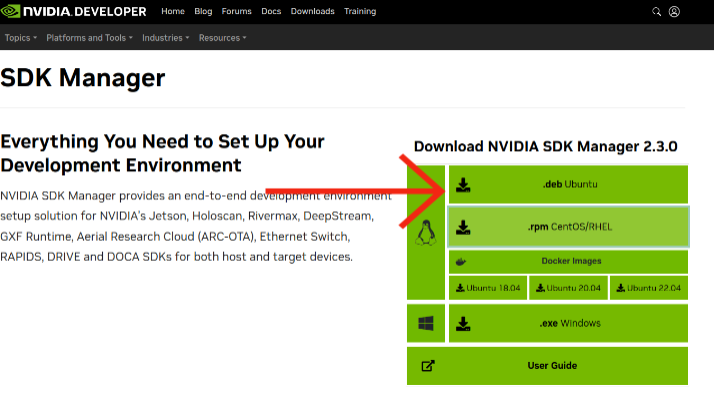Expand the Topics dropdown
714x394 pixels.
tap(20, 38)
